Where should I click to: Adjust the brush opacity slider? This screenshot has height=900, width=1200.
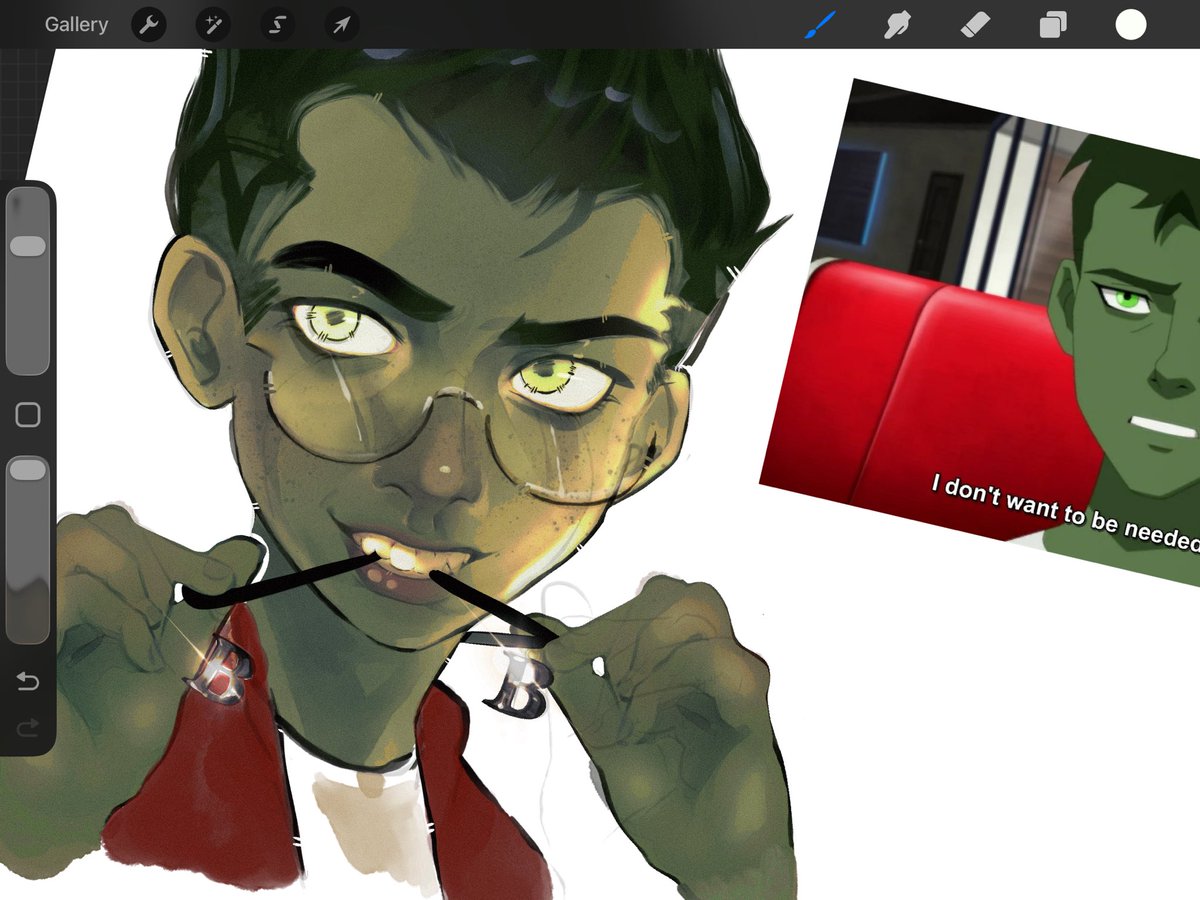click(28, 549)
